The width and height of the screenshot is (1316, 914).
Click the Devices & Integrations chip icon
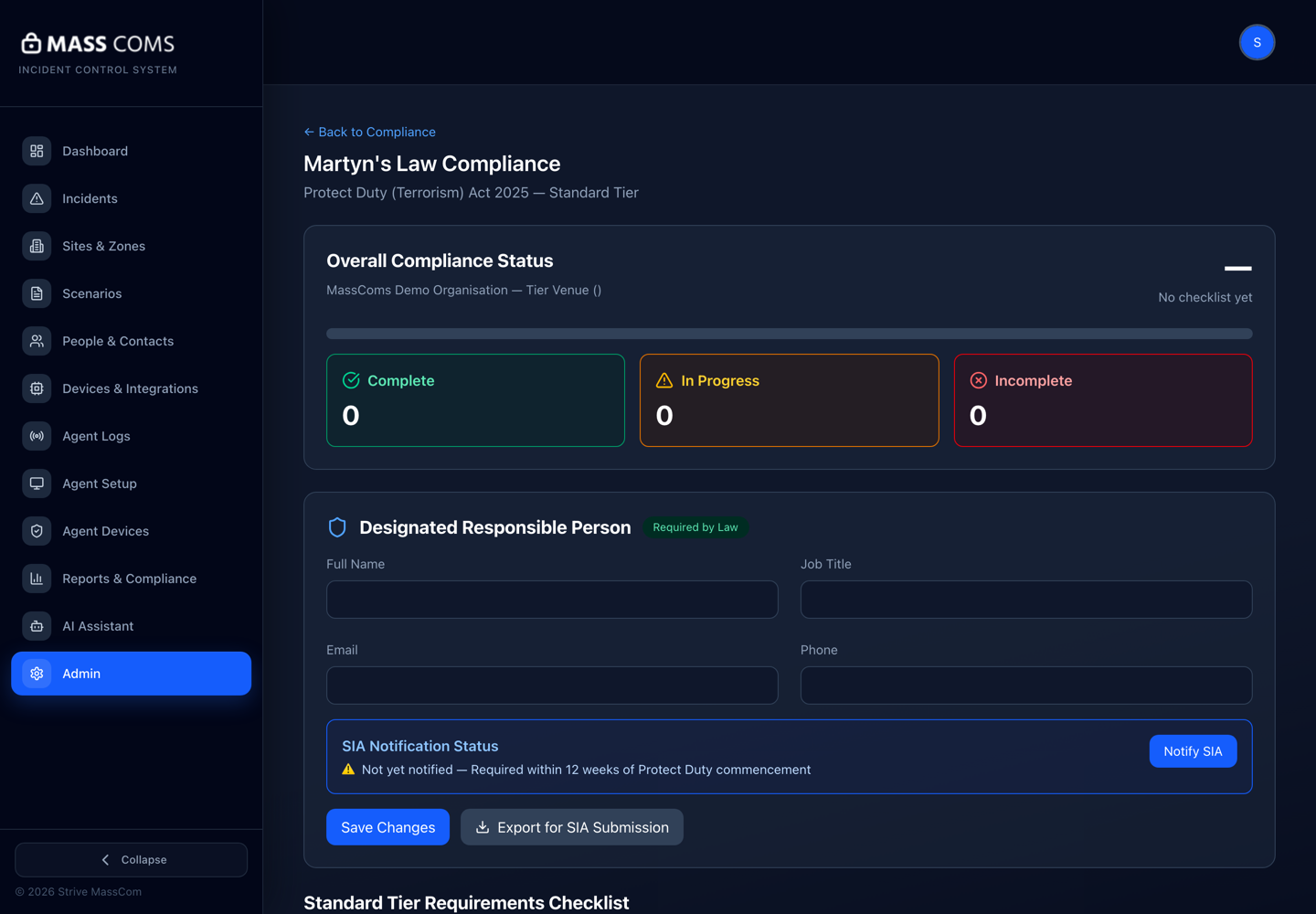[37, 388]
